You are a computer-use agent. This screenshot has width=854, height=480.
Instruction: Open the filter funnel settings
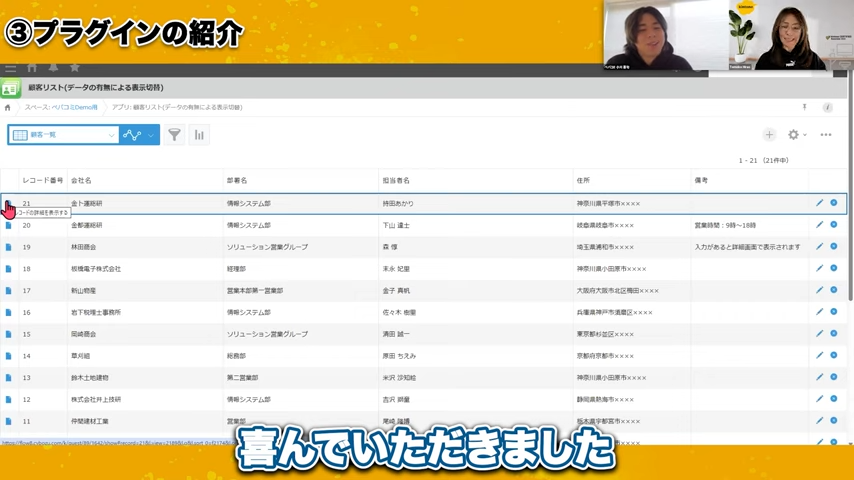(174, 135)
